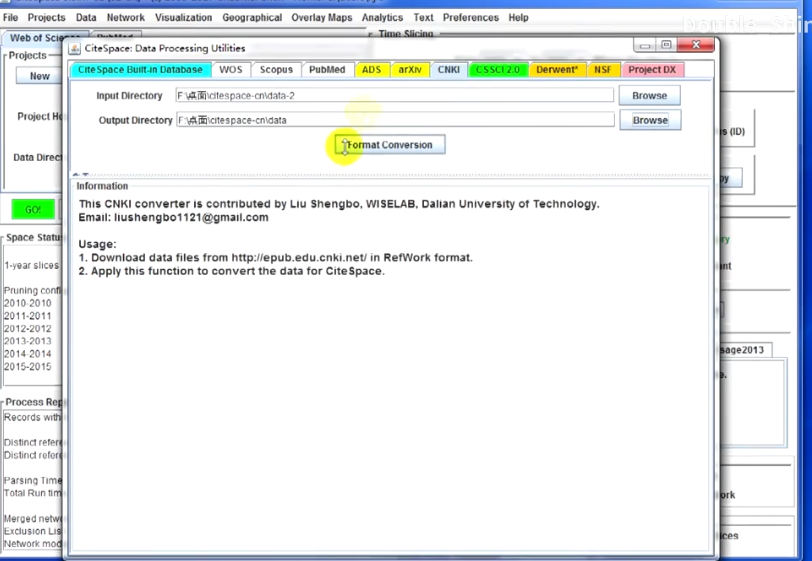Click the Email liushengbo1121@gmail.com line

pyautogui.click(x=173, y=218)
